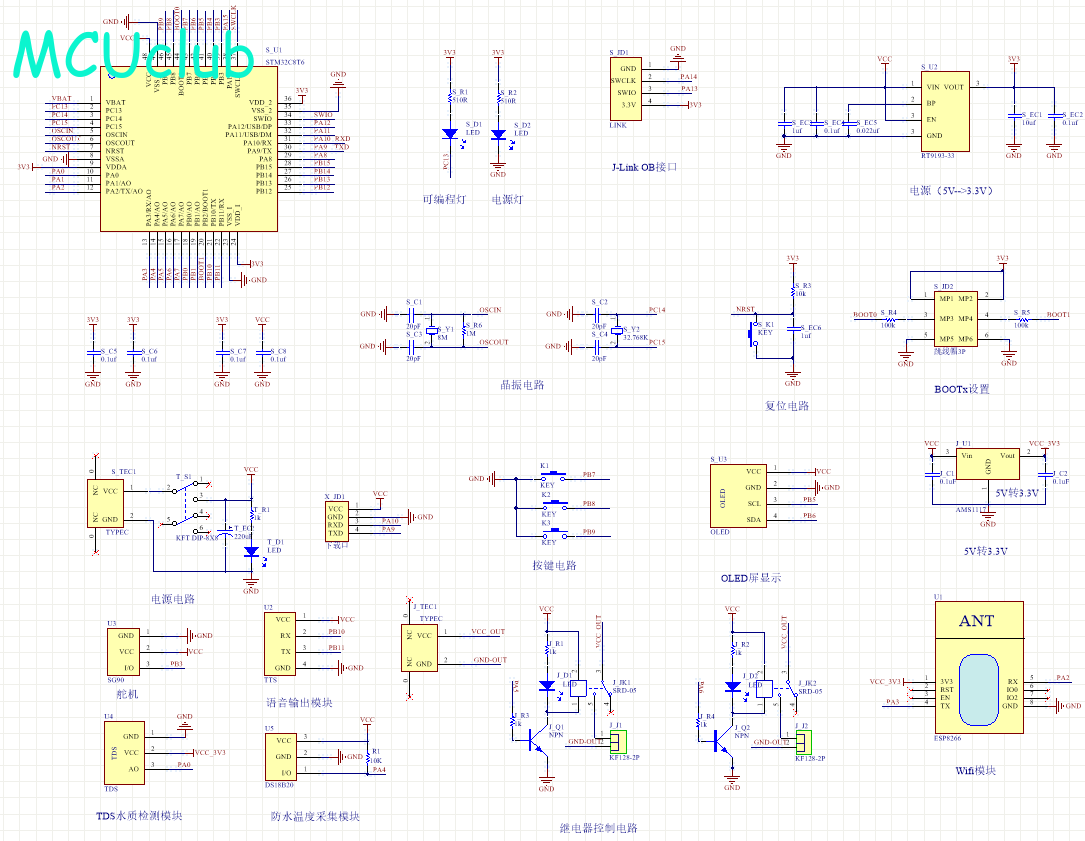Click the green KF128-2P J_J1 connector
The image size is (1085, 841).
point(618,742)
